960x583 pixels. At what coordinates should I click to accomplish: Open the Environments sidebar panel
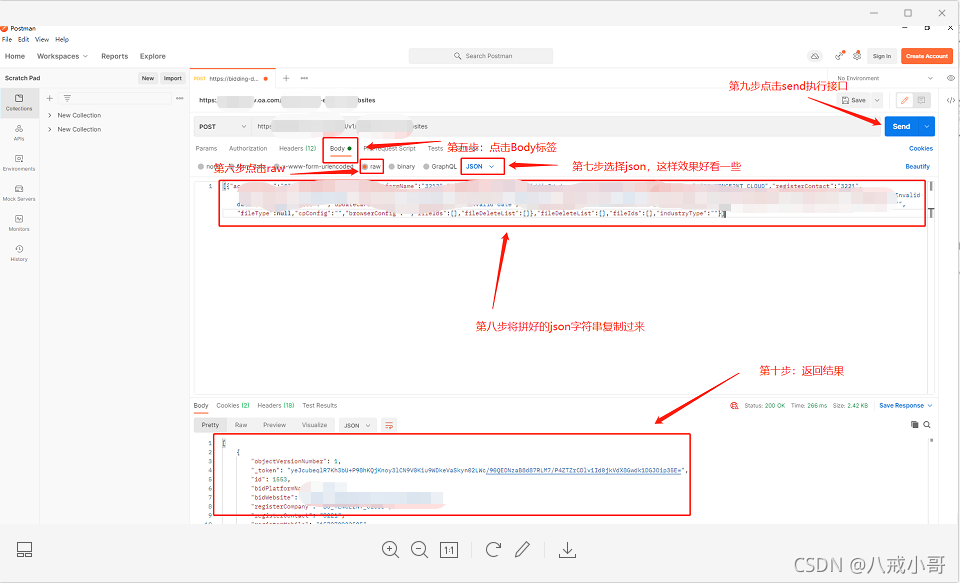click(19, 162)
